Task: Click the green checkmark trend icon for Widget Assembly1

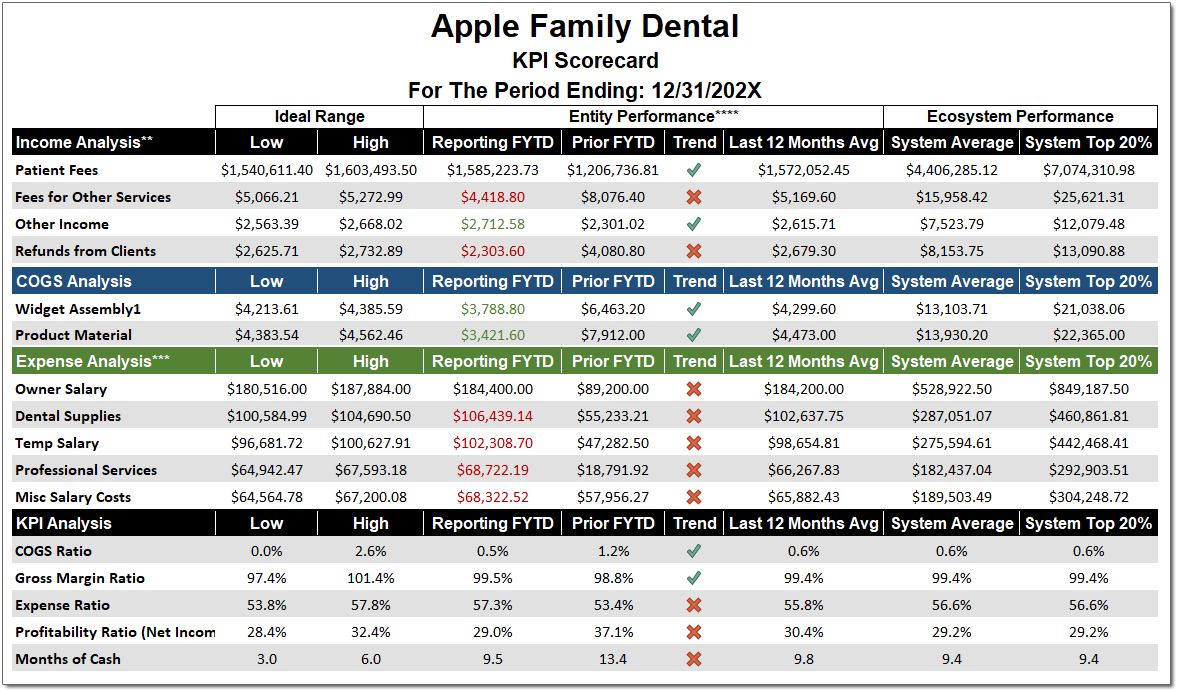Action: 694,308
